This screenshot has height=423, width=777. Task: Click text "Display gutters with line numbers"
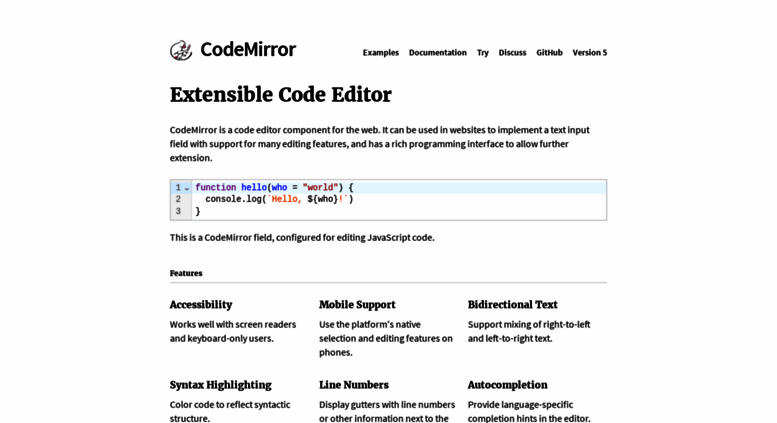pos(387,405)
